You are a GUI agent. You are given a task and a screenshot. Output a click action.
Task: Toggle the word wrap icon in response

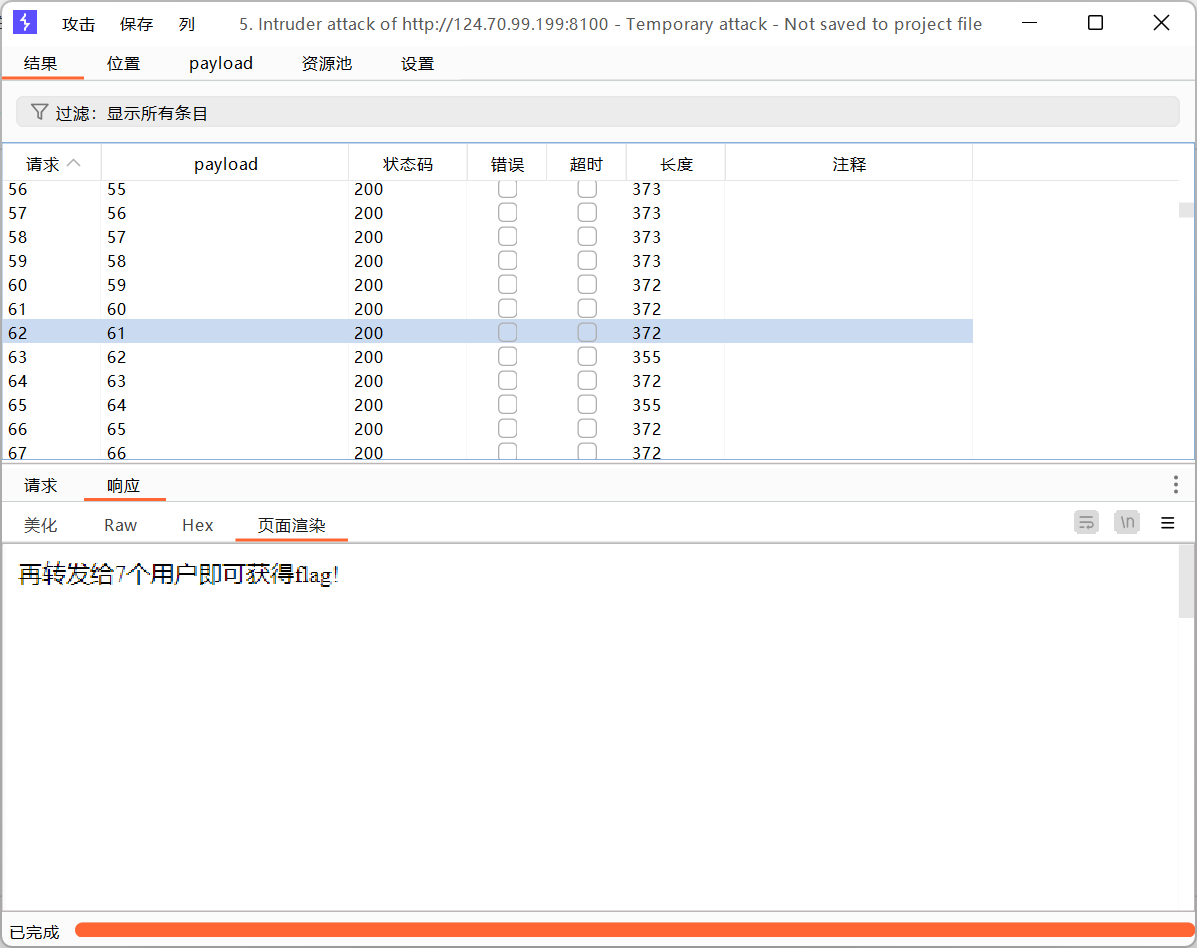click(1086, 522)
